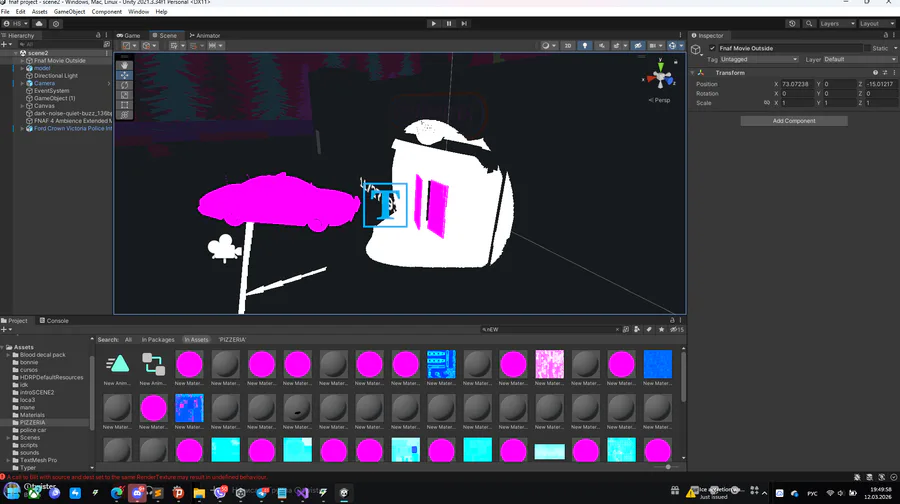Toggle the scene Gizmos button
The height and width of the screenshot is (504, 900).
point(672,46)
